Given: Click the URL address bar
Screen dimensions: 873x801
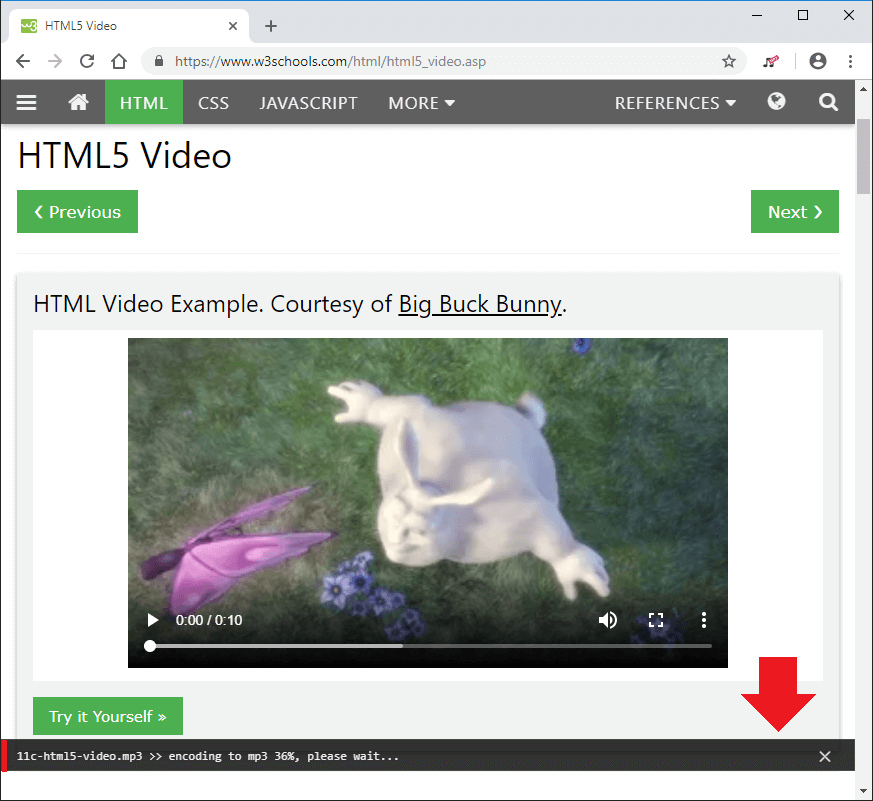Looking at the screenshot, I should click(x=443, y=61).
